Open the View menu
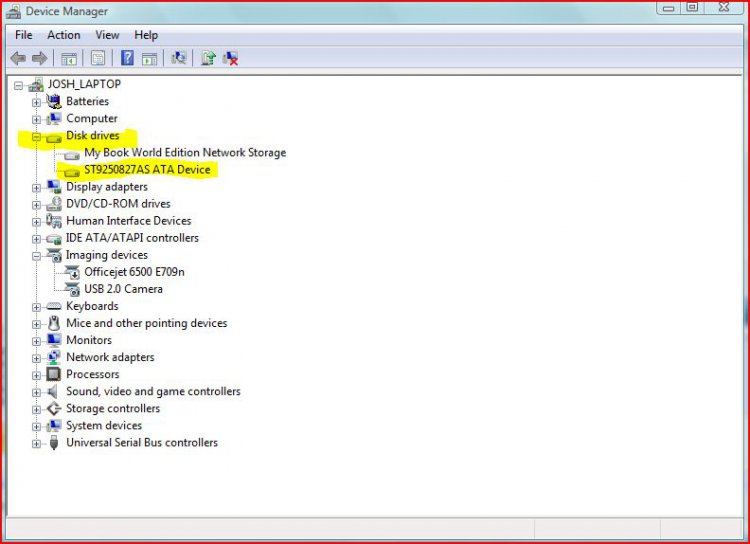The height and width of the screenshot is (544, 750). [x=107, y=35]
